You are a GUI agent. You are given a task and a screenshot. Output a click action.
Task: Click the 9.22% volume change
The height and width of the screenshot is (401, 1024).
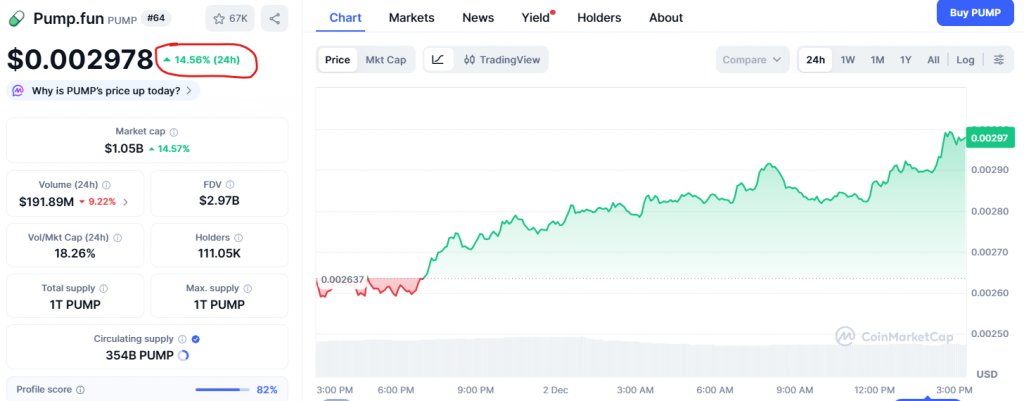[97, 202]
